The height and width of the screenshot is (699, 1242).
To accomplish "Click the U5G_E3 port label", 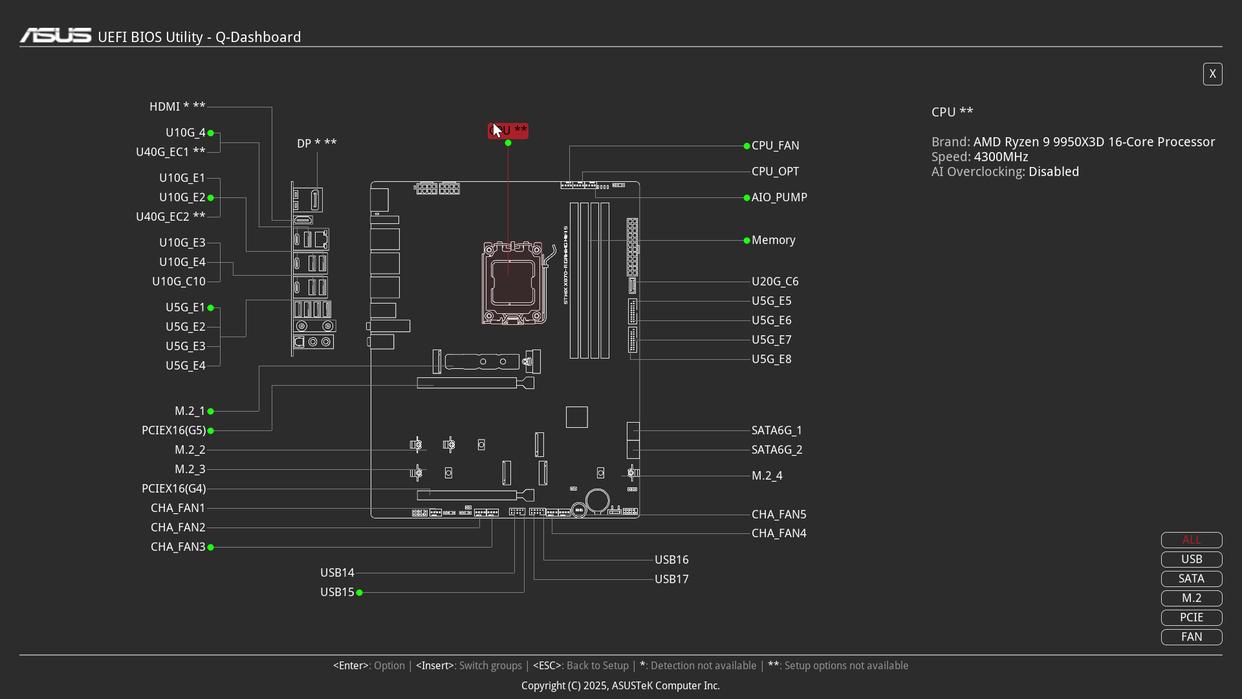I will [x=185, y=347].
